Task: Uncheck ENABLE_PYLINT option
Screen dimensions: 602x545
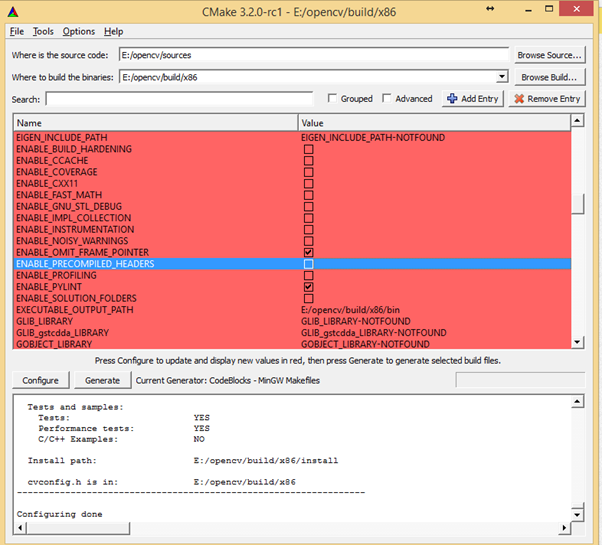Action: [x=308, y=287]
